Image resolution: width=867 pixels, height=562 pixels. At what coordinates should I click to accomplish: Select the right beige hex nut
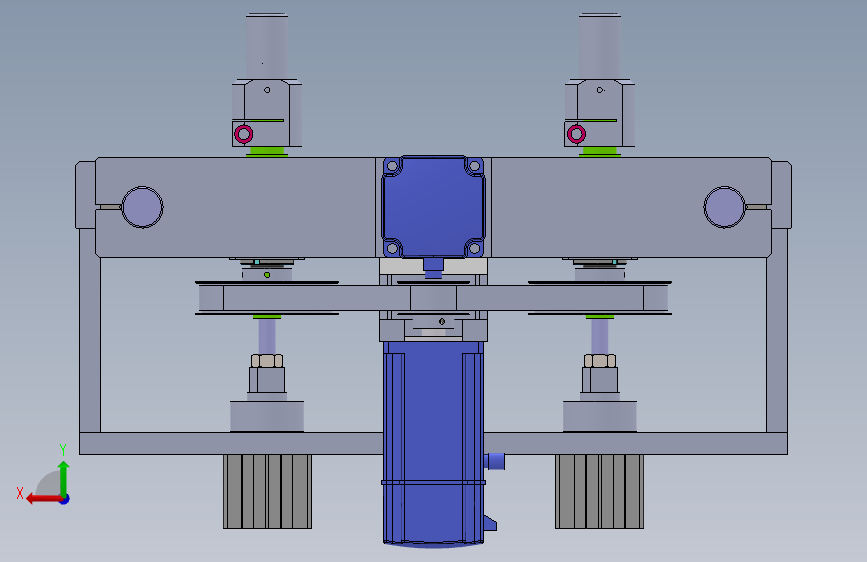click(x=600, y=361)
